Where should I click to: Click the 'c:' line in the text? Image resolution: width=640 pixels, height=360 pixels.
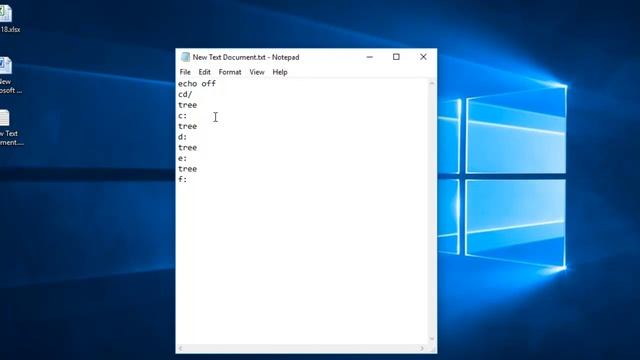(x=182, y=116)
